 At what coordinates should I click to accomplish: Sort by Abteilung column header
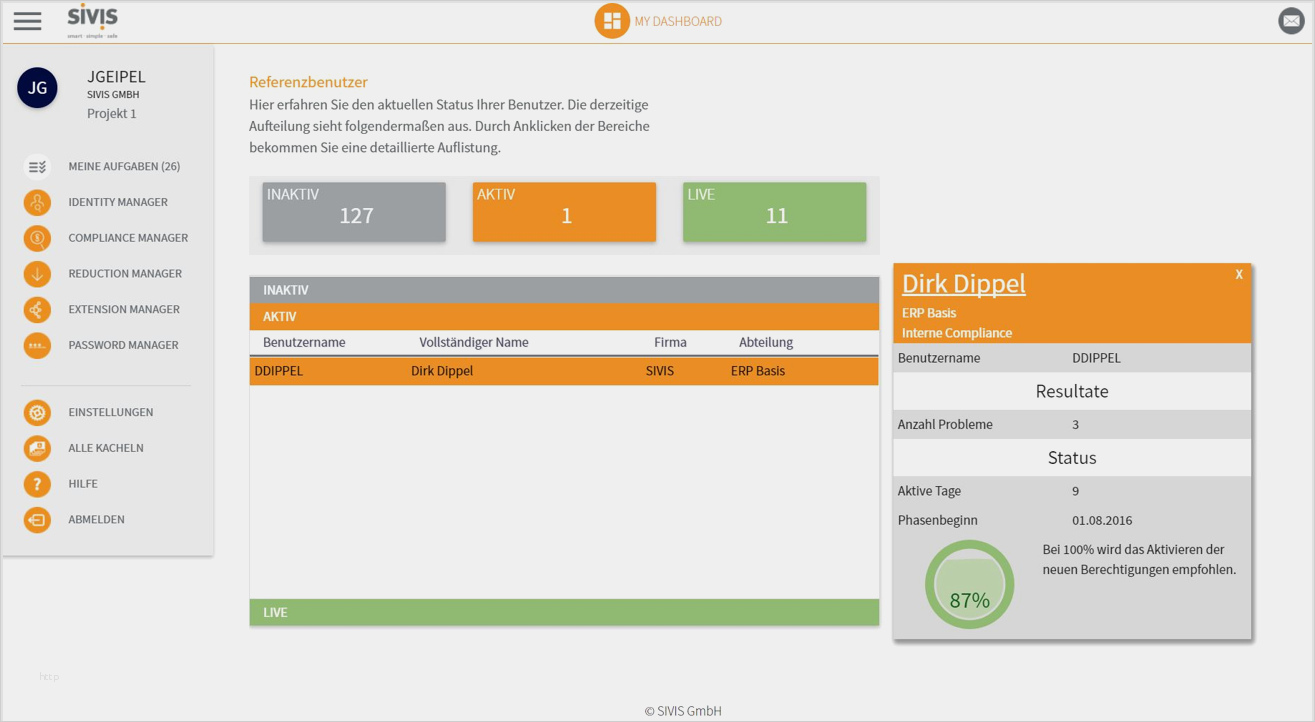coord(766,342)
